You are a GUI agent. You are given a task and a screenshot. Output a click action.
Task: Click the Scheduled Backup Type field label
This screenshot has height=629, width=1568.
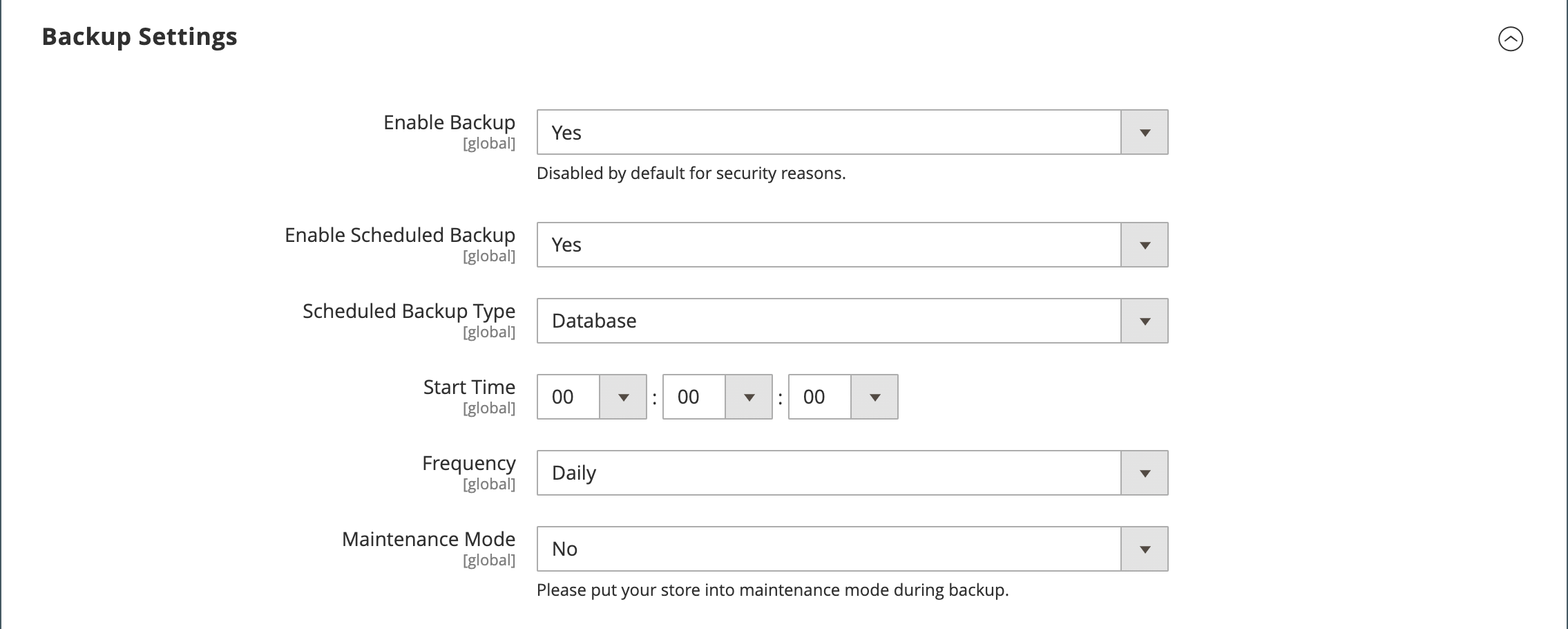tap(409, 311)
